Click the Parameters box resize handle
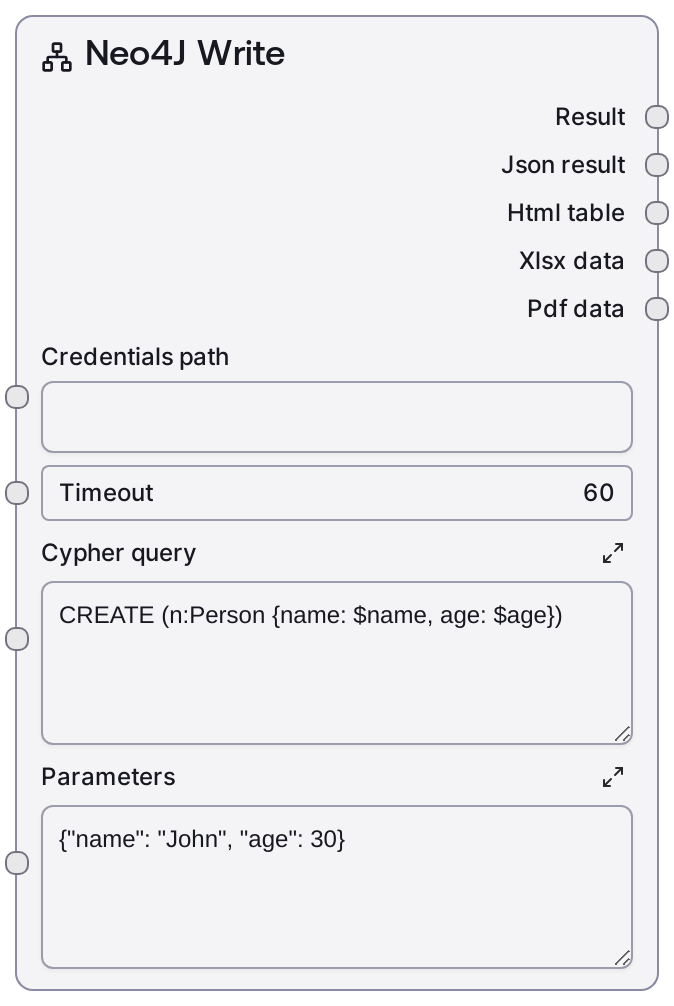This screenshot has width=674, height=1006. 622,959
